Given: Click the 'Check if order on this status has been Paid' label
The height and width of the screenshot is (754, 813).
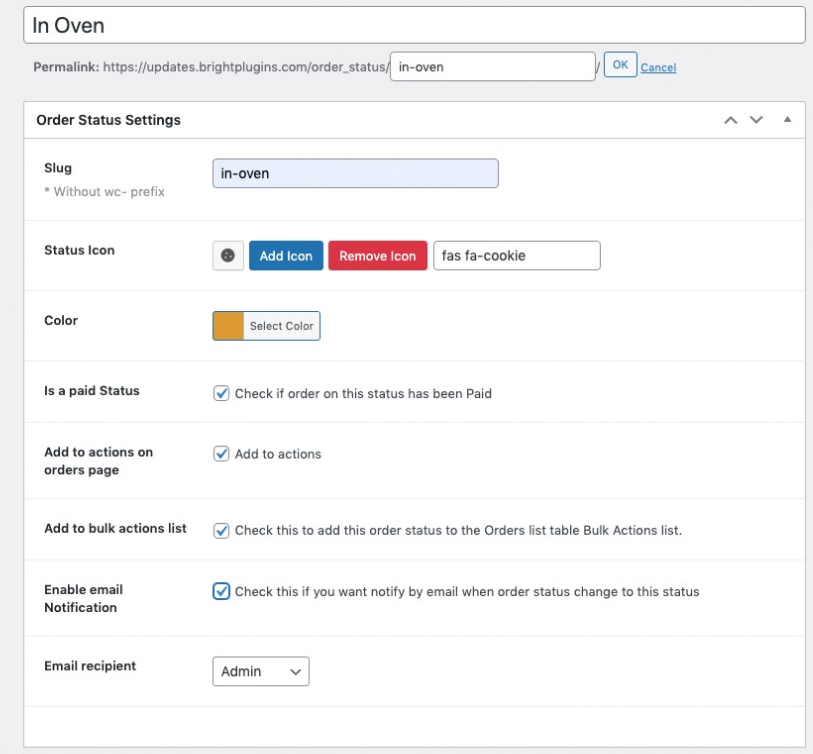Looking at the screenshot, I should [x=363, y=394].
